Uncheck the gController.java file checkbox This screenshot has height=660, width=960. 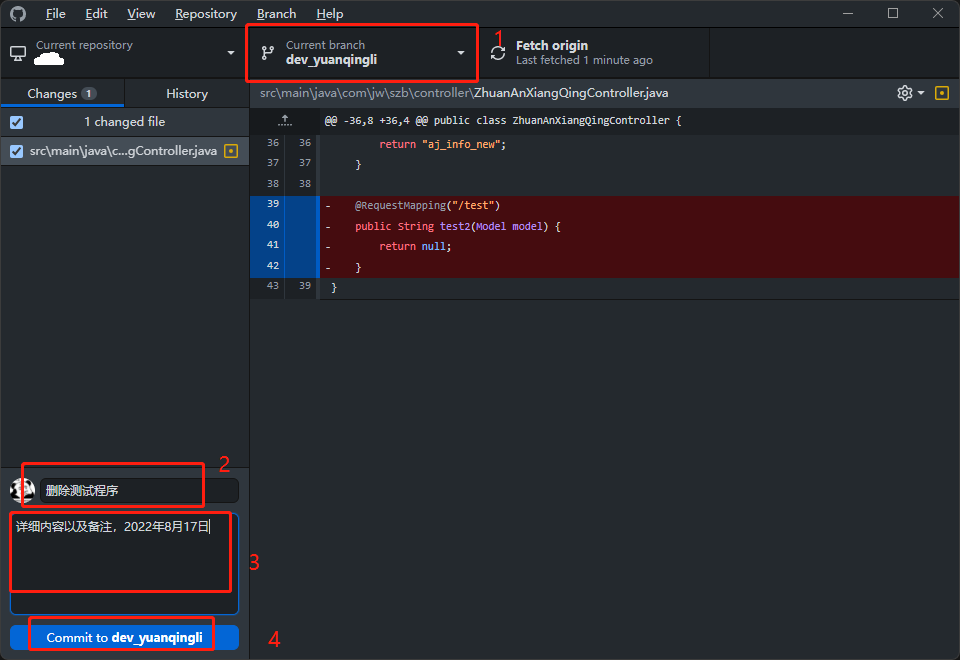[17, 151]
